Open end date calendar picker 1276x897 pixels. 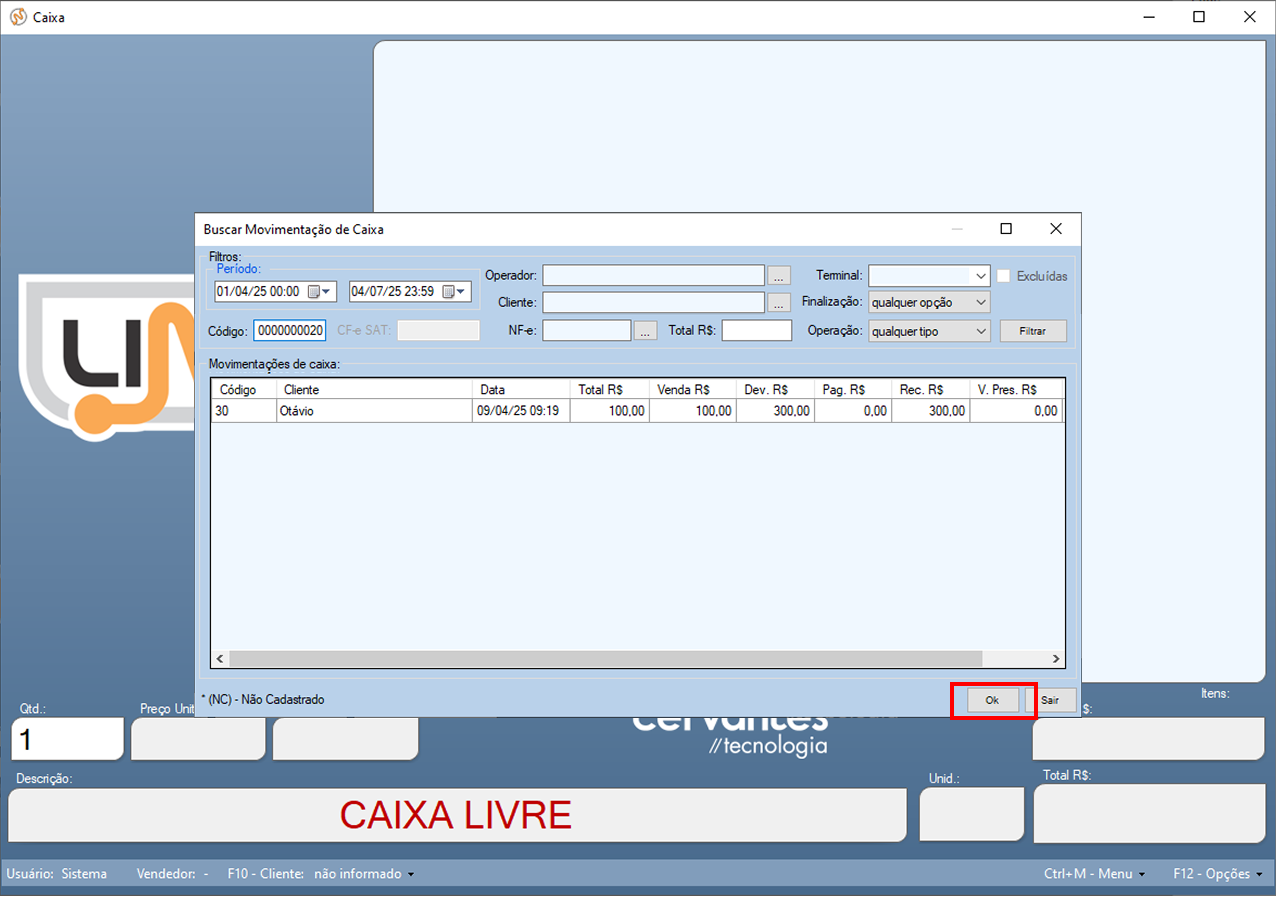point(455,292)
